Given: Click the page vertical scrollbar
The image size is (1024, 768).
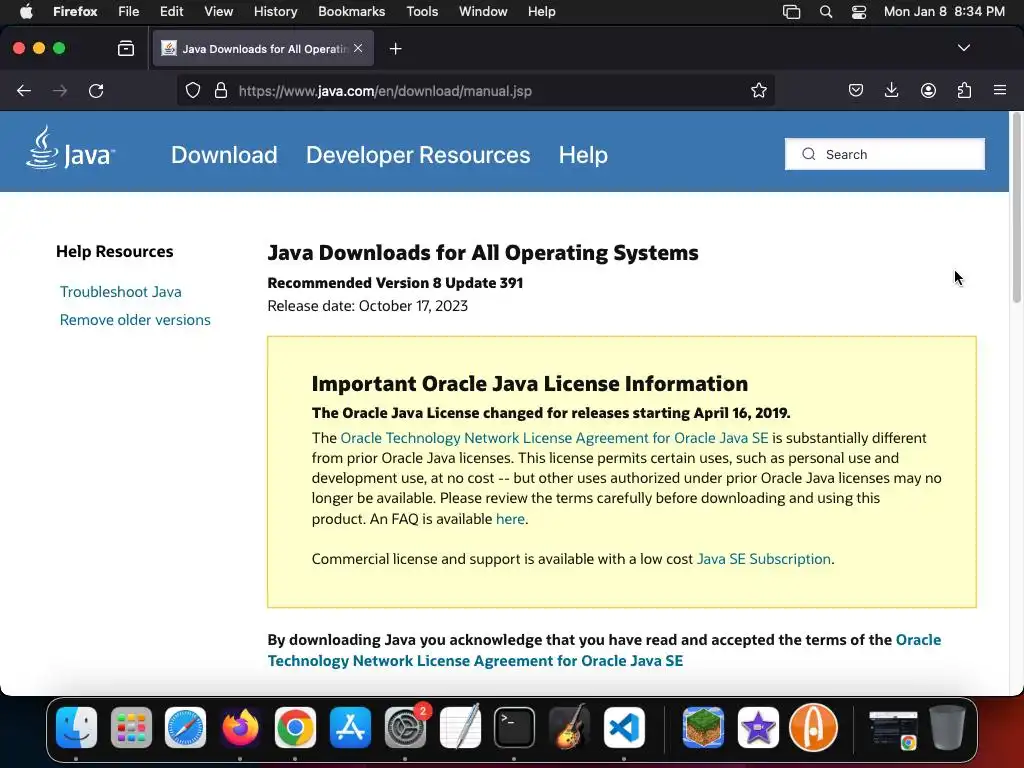Looking at the screenshot, I should point(1016,209).
